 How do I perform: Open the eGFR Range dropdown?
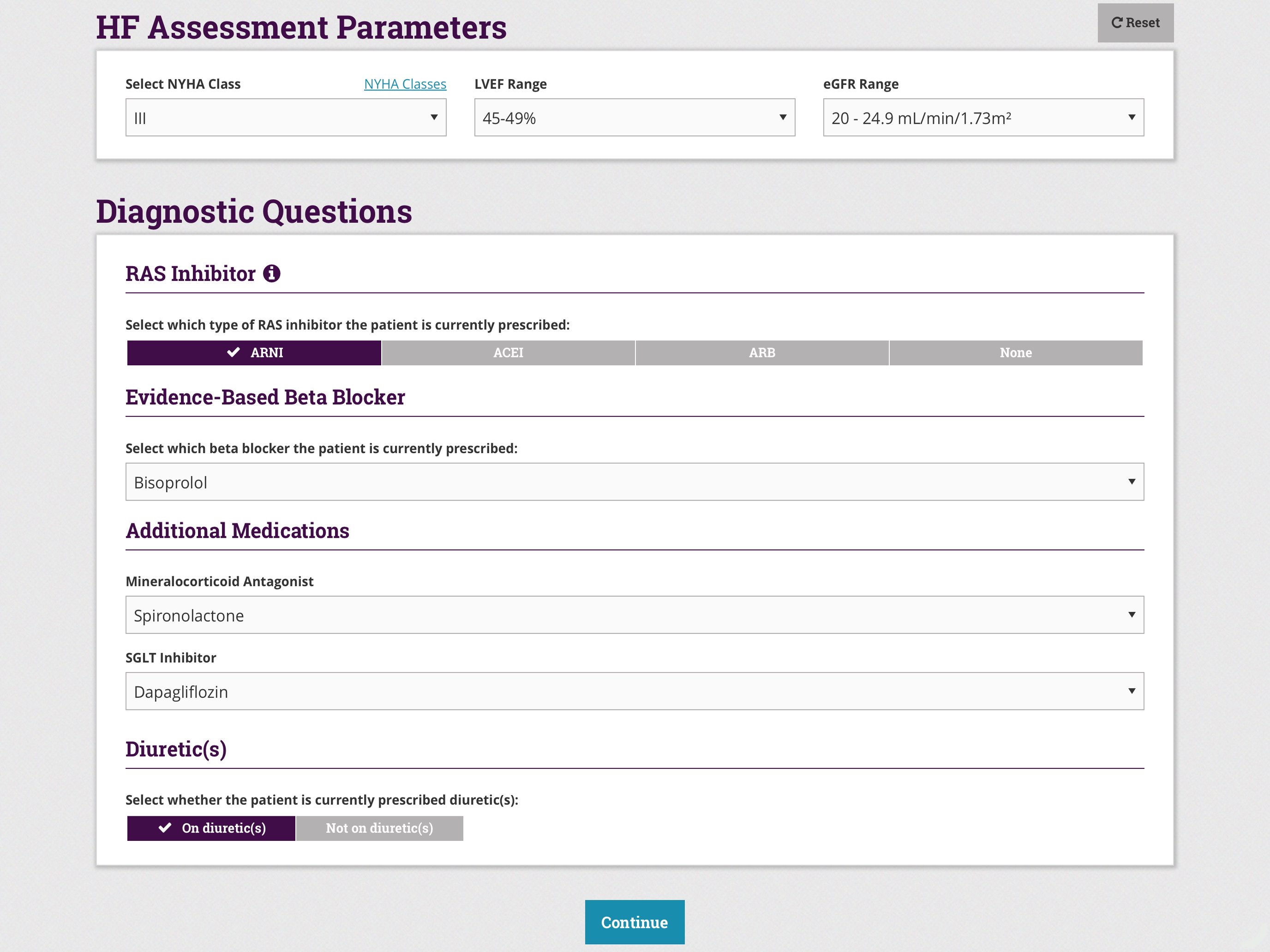(983, 118)
